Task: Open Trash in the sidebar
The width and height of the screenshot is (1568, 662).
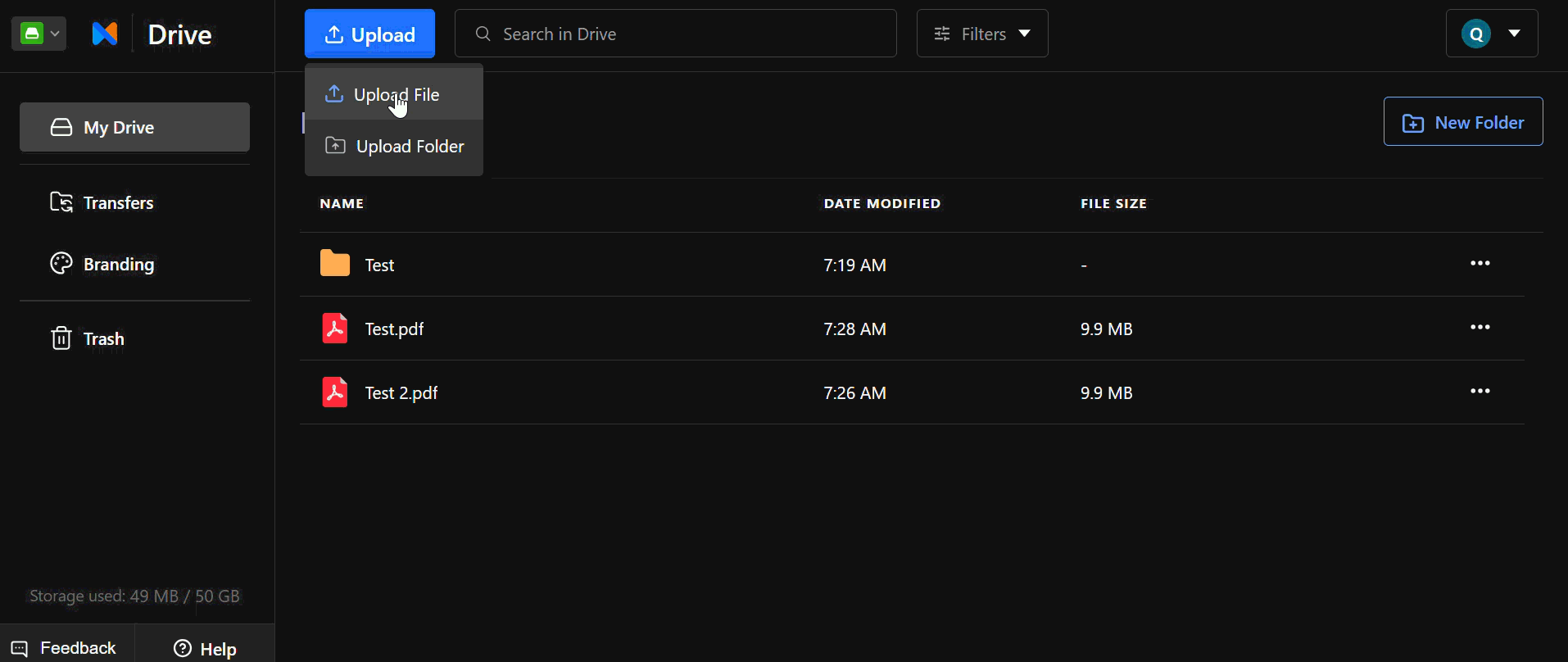Action: (x=134, y=338)
